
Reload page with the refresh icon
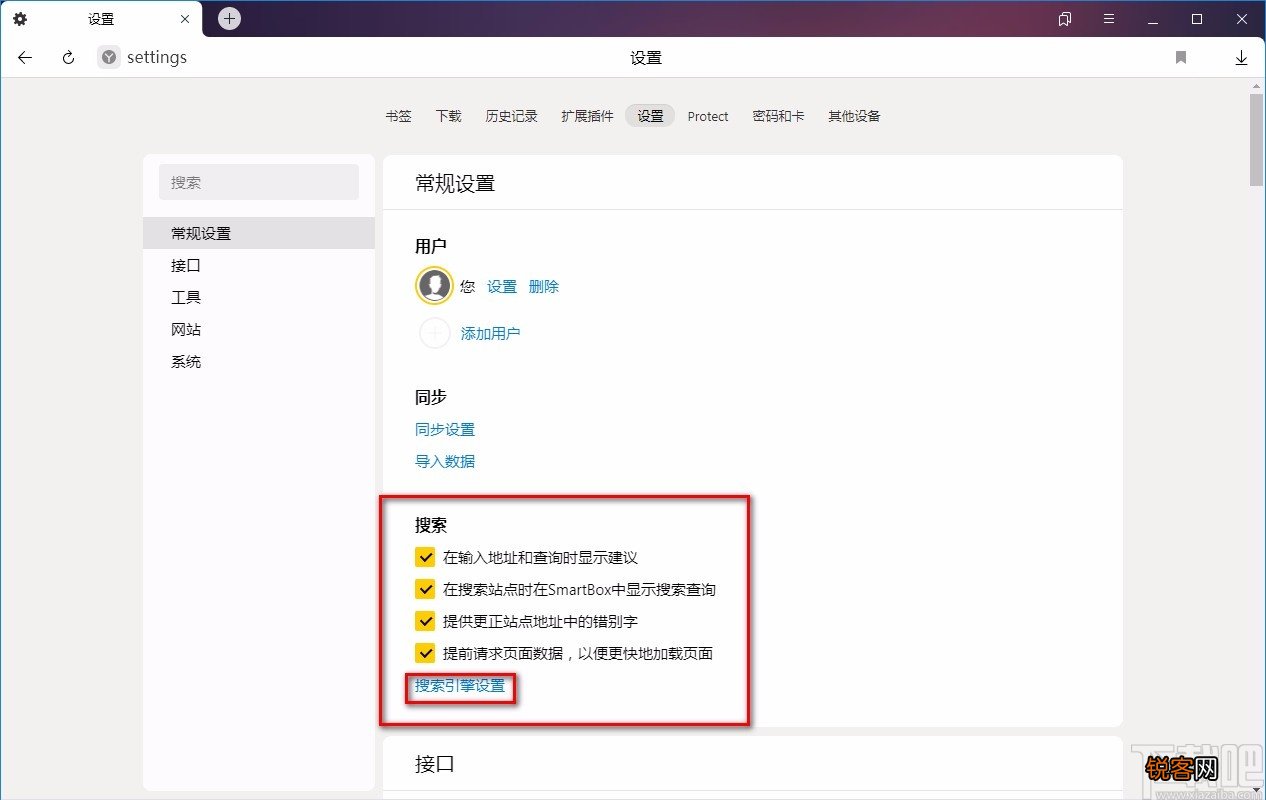pos(68,58)
